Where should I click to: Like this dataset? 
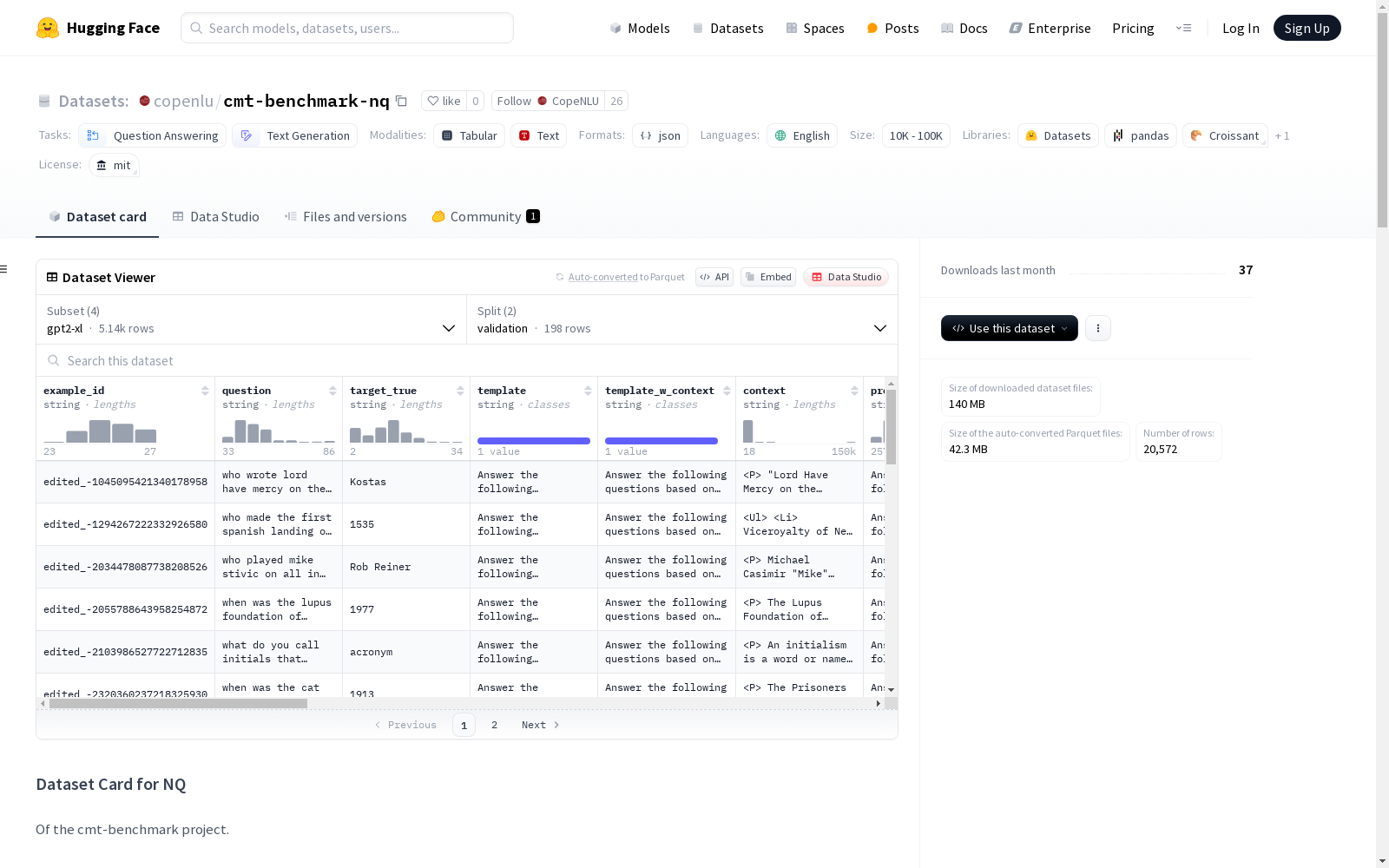pyautogui.click(x=444, y=101)
